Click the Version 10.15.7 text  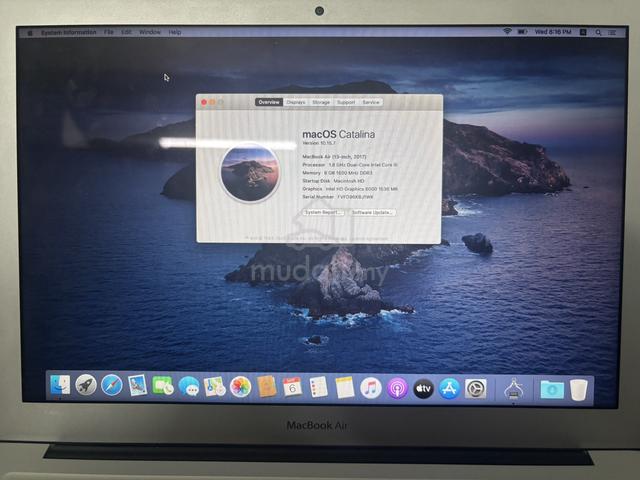click(319, 143)
